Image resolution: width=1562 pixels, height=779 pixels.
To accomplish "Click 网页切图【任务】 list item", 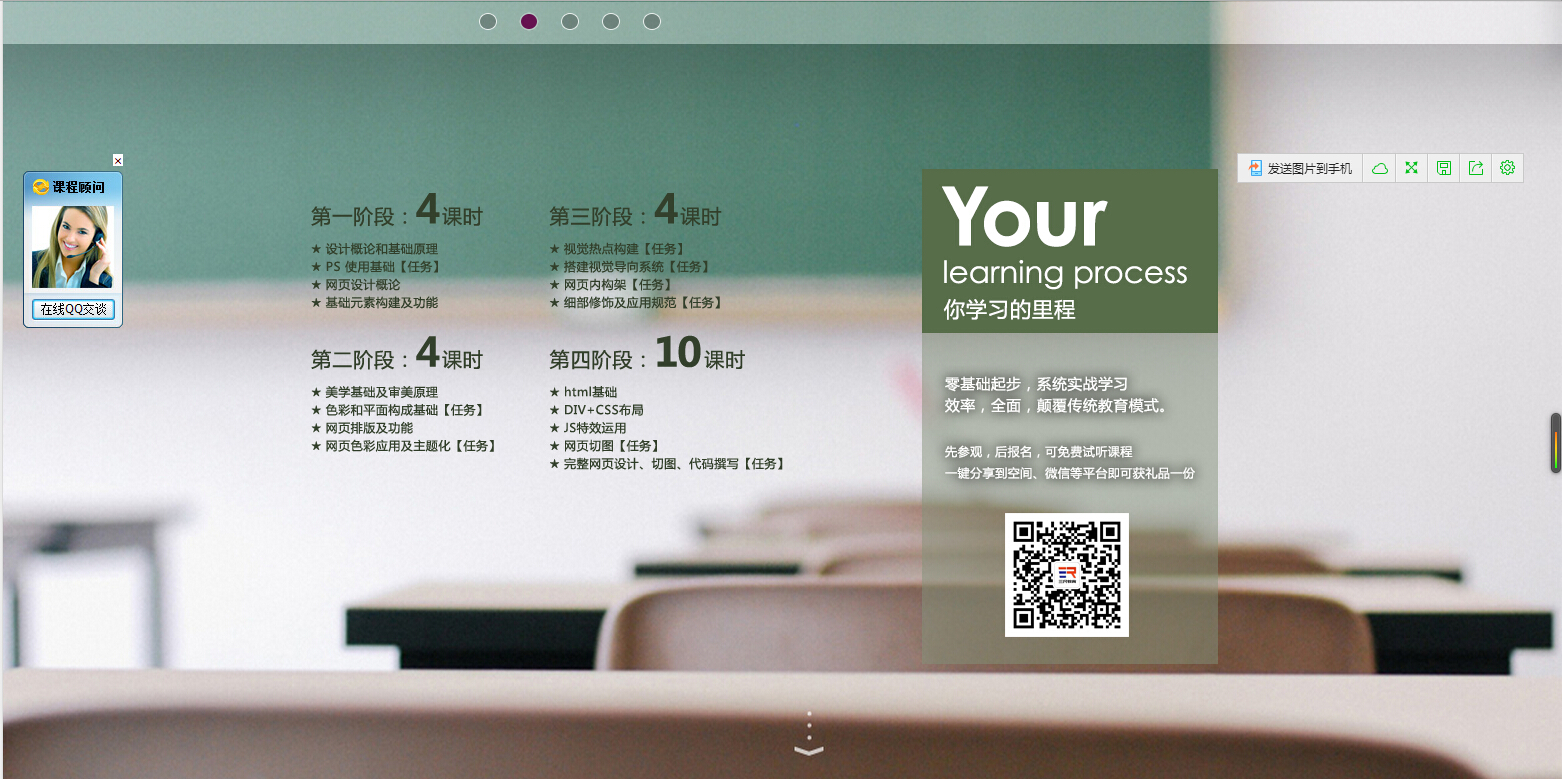I will pos(605,446).
